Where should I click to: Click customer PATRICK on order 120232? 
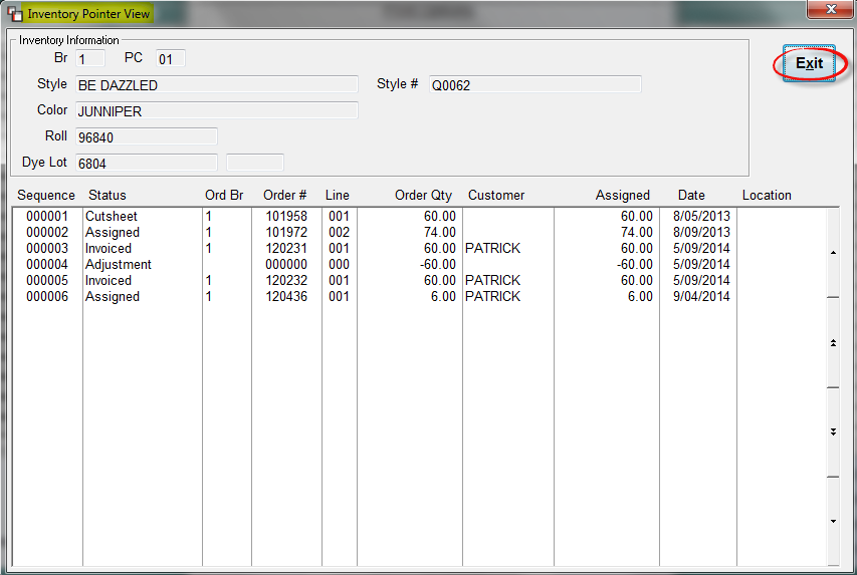492,280
